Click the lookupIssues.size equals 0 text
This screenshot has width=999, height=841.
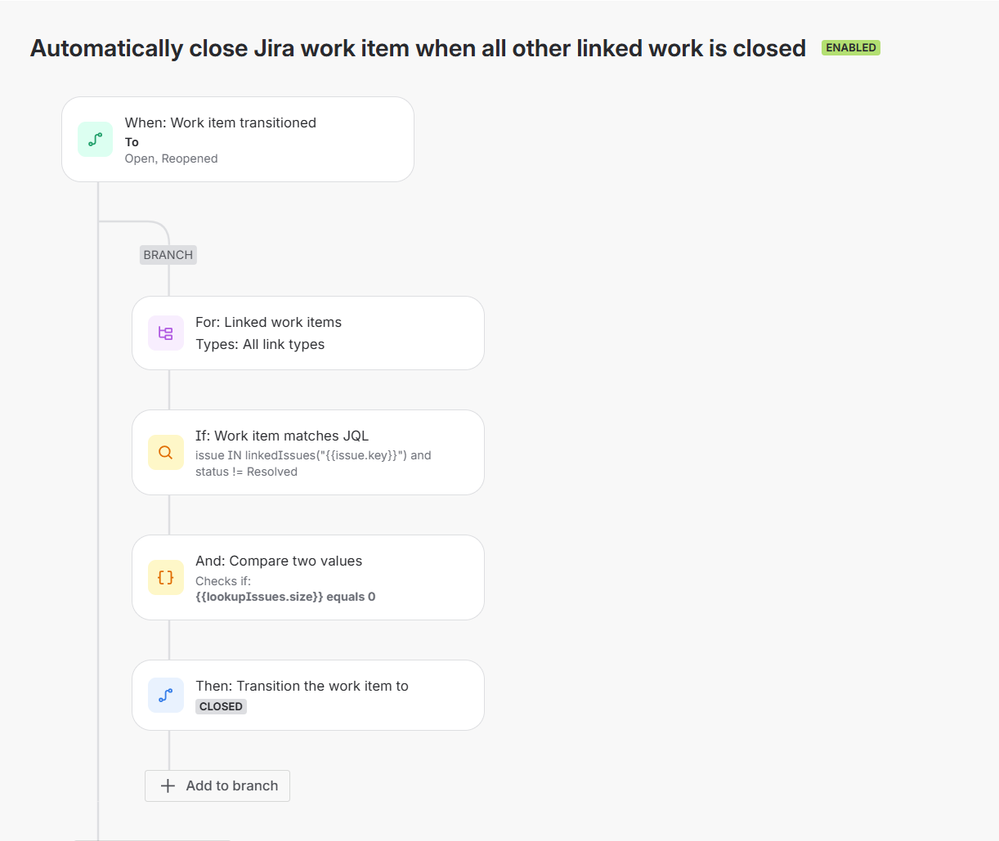coord(285,597)
